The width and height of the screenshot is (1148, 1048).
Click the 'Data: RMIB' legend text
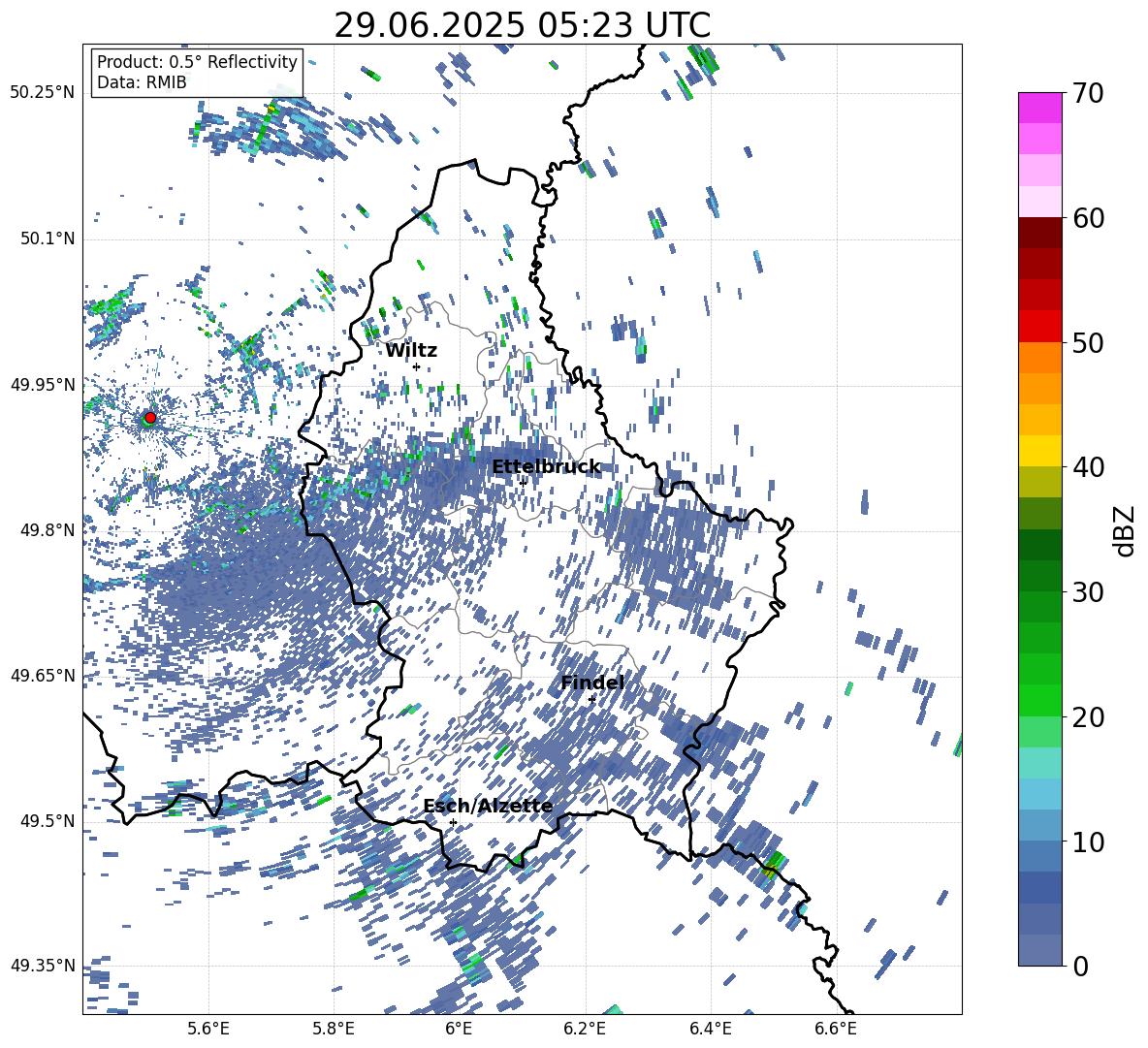coord(142,82)
